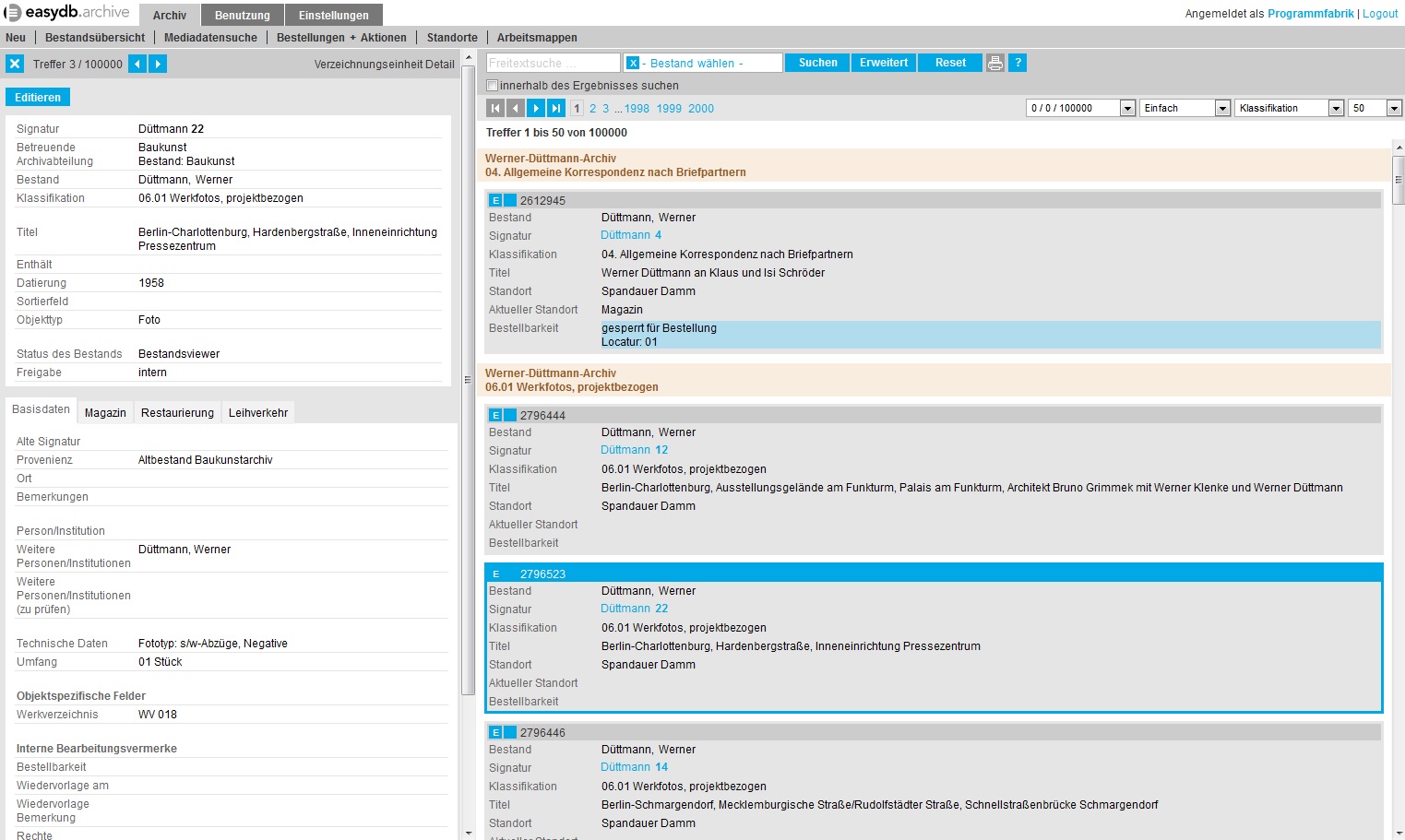Print the search results
Image resolution: width=1405 pixels, height=840 pixels.
click(995, 63)
